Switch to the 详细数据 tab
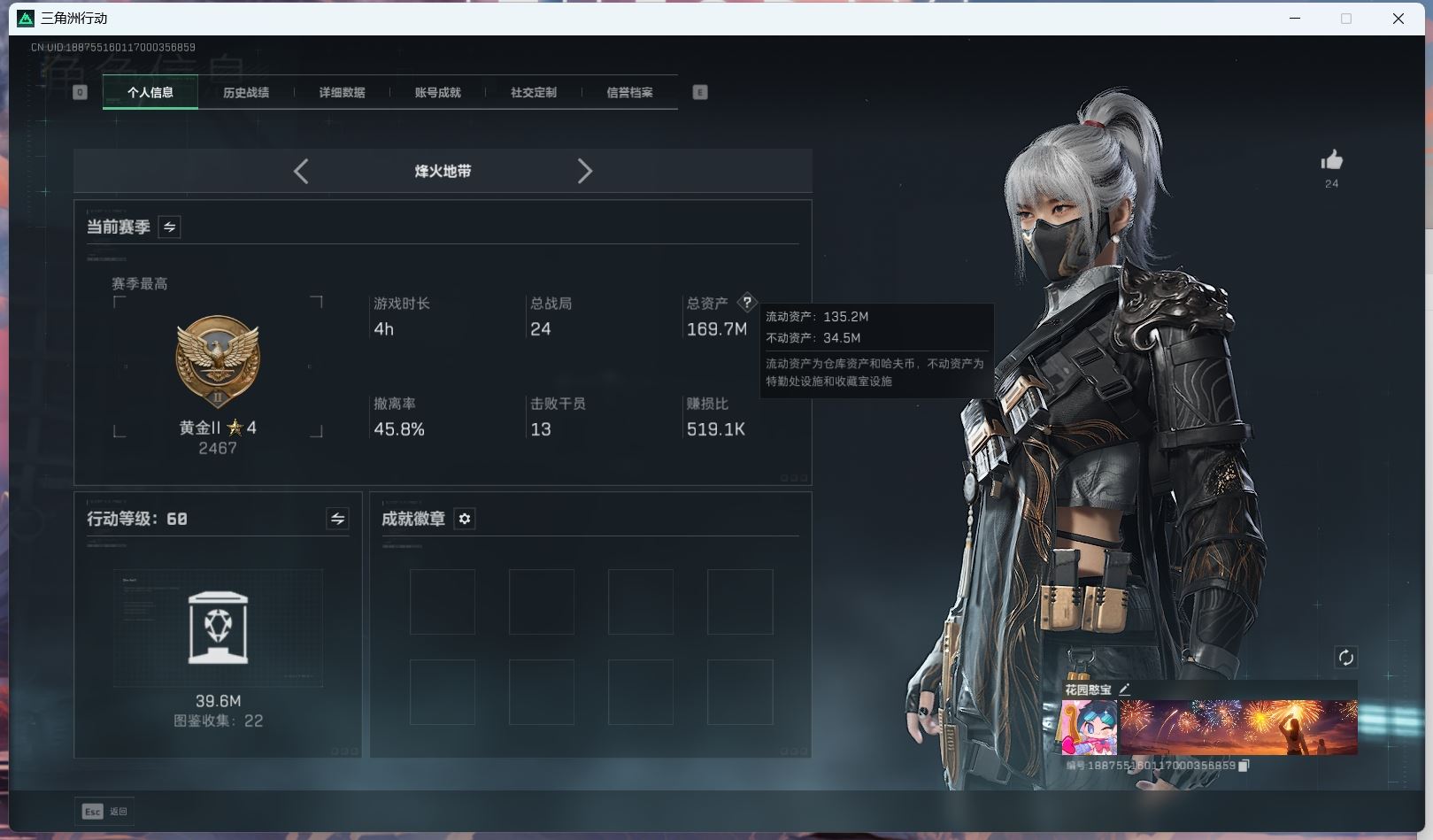This screenshot has height=840, width=1433. (342, 92)
